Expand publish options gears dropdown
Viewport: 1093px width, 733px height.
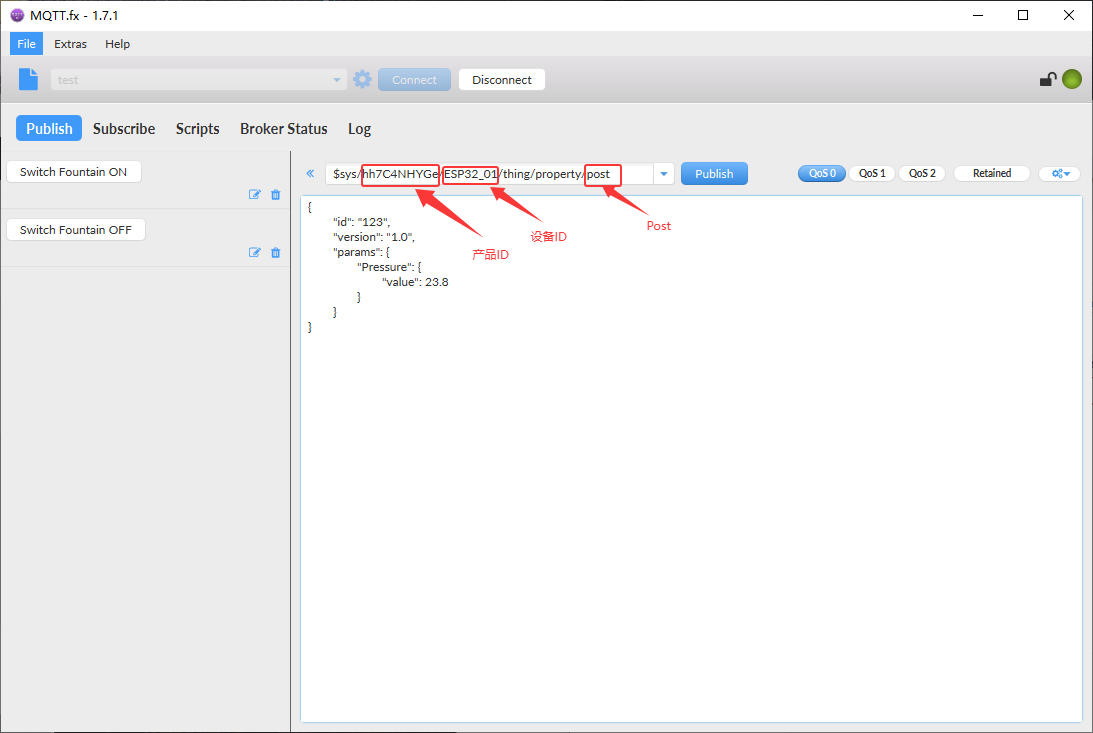tap(1060, 173)
